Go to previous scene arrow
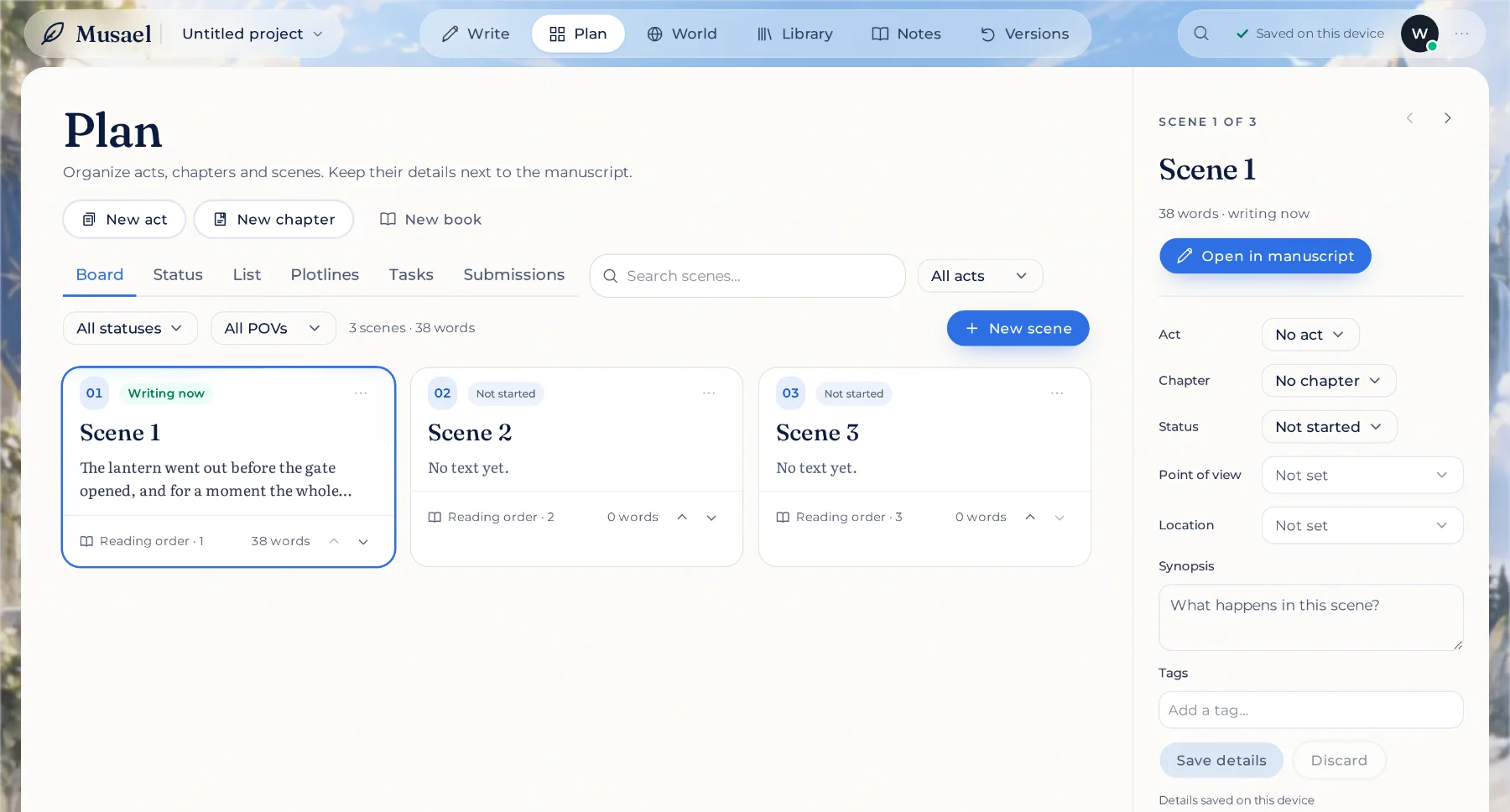The height and width of the screenshot is (812, 1510). [1409, 118]
